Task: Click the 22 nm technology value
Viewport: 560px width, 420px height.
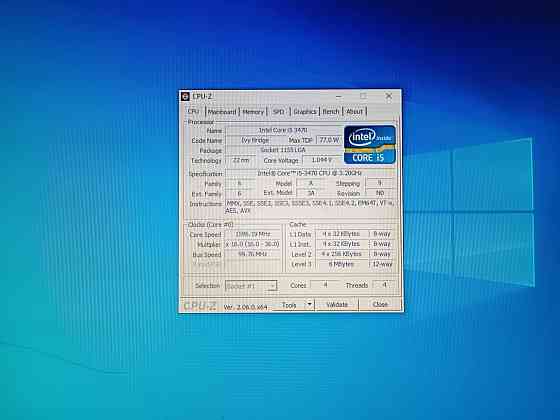Action: [241, 160]
